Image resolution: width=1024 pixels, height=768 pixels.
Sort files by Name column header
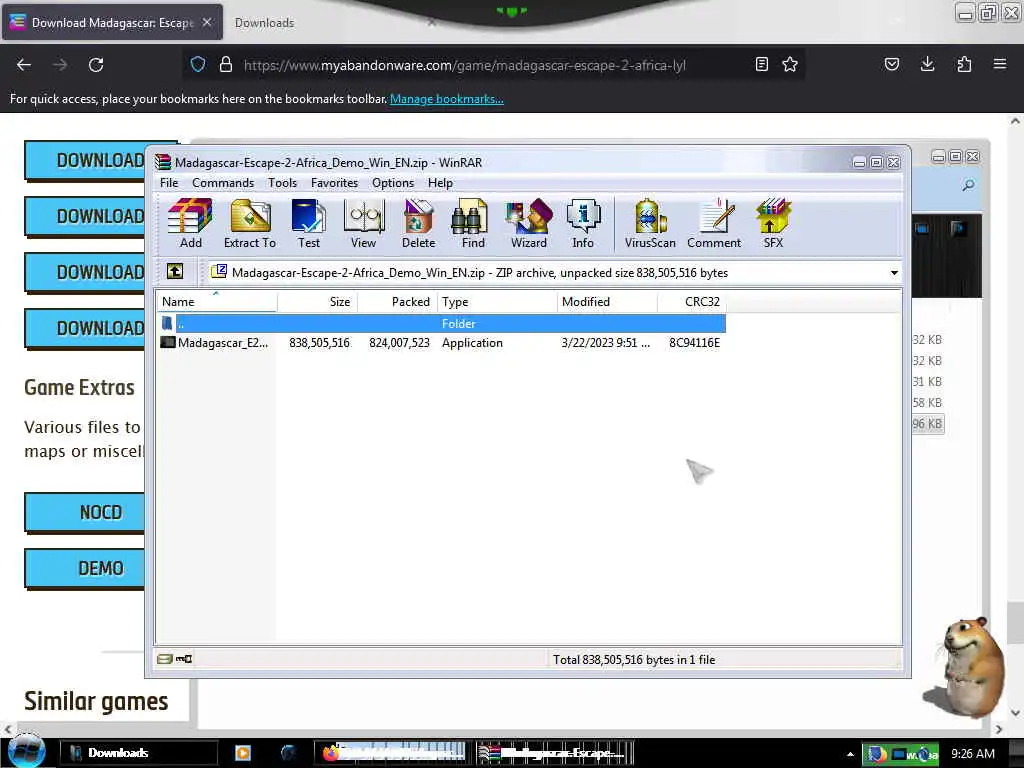[x=217, y=302]
